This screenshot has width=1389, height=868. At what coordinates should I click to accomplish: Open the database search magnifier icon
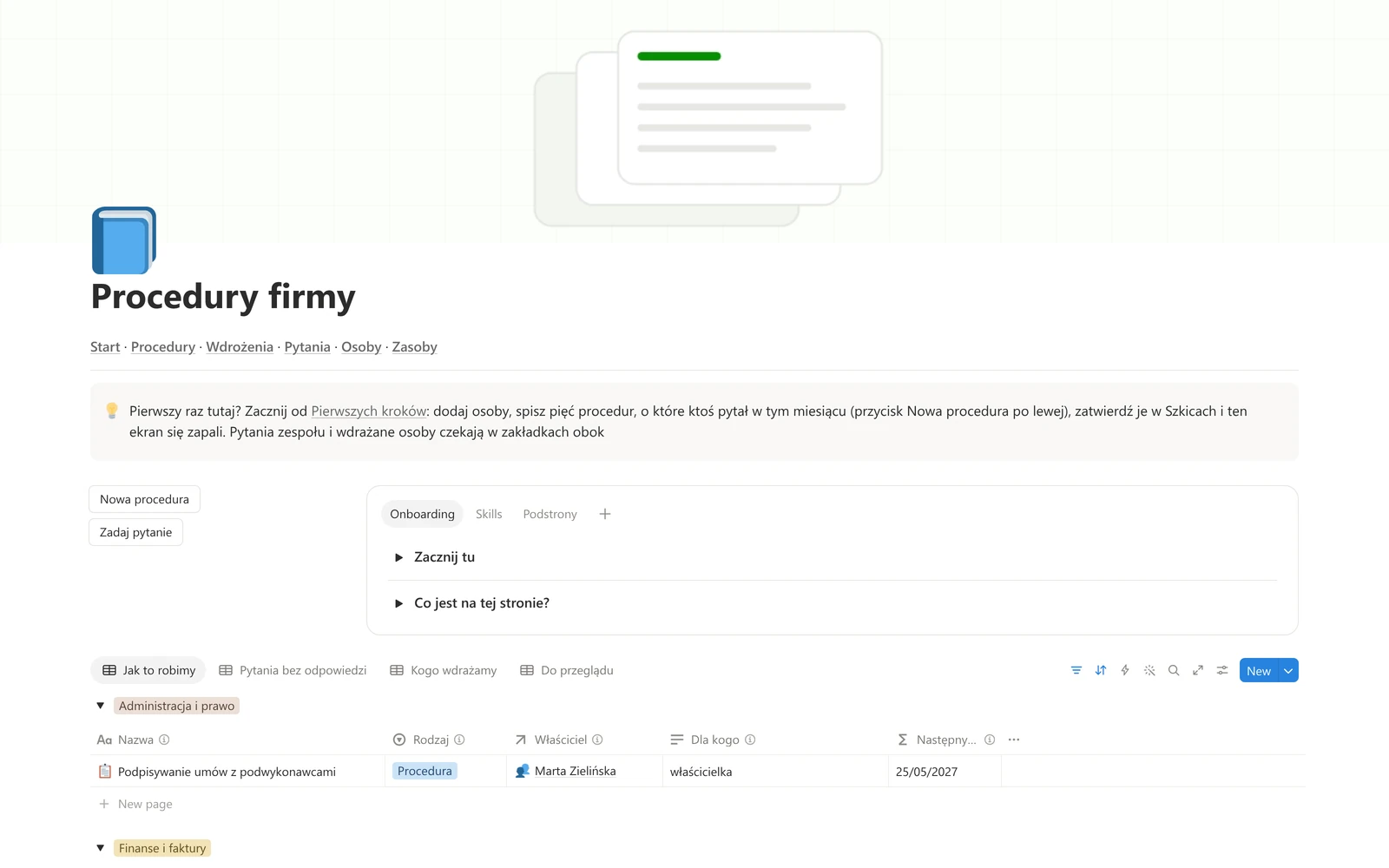click(x=1174, y=670)
